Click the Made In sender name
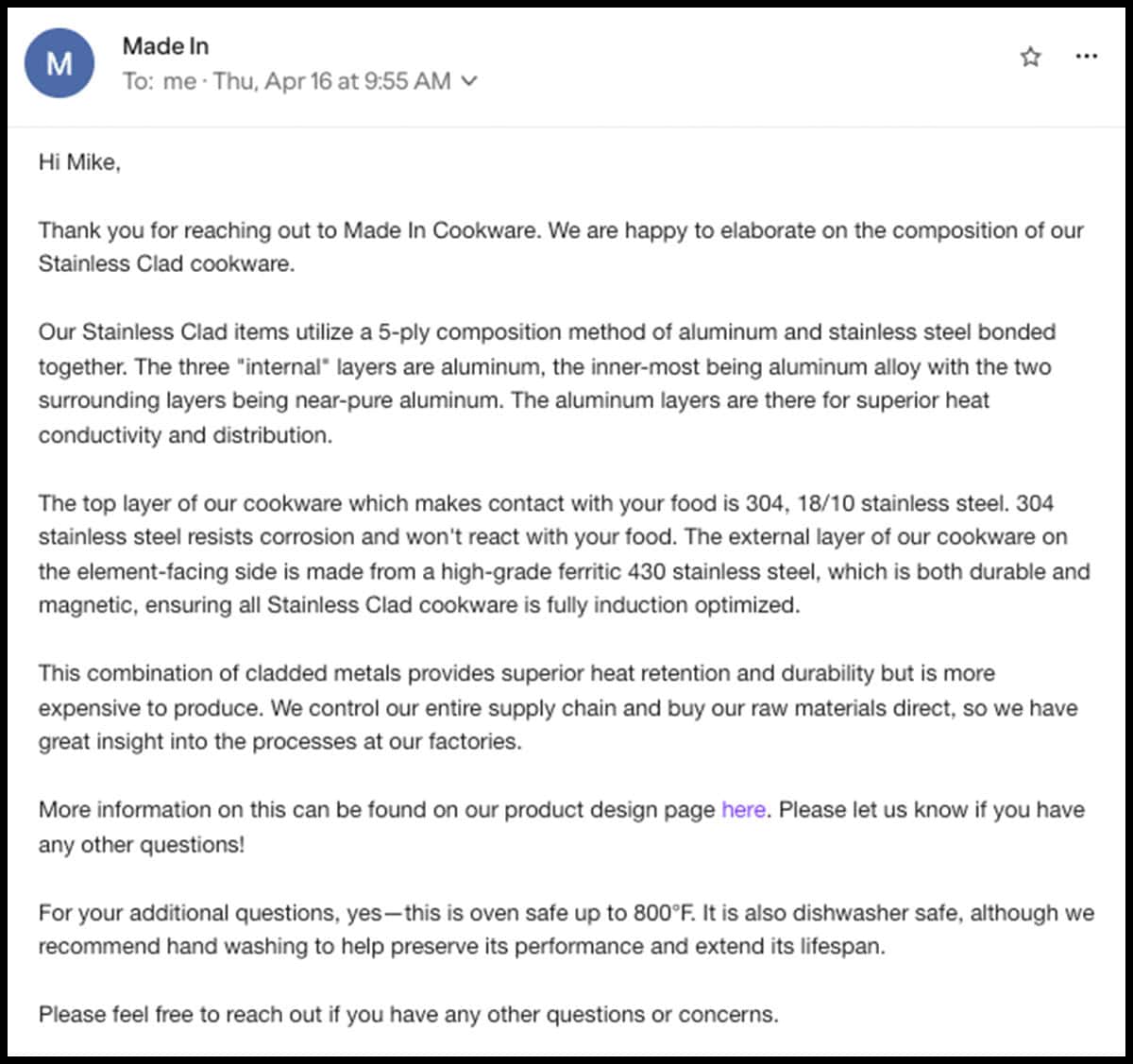1133x1064 pixels. (x=166, y=45)
